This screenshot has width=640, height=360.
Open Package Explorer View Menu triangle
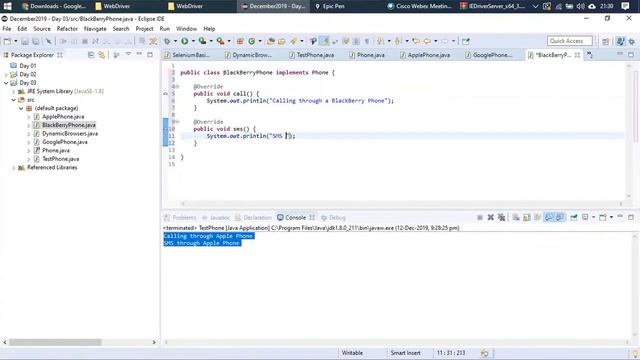tap(128, 54)
